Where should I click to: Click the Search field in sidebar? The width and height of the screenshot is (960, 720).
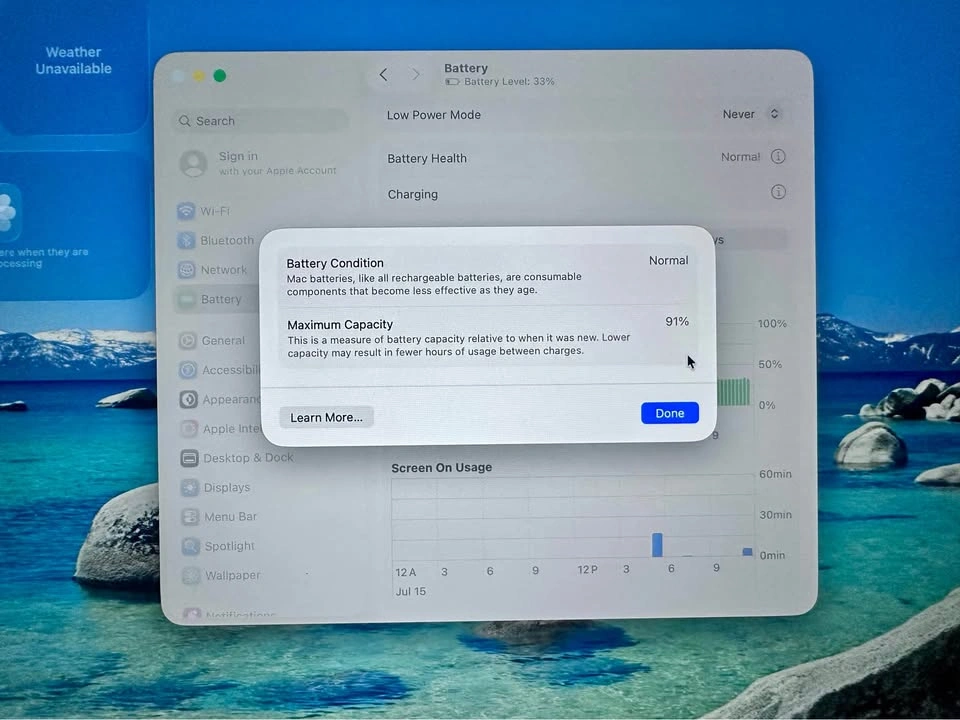(x=261, y=121)
